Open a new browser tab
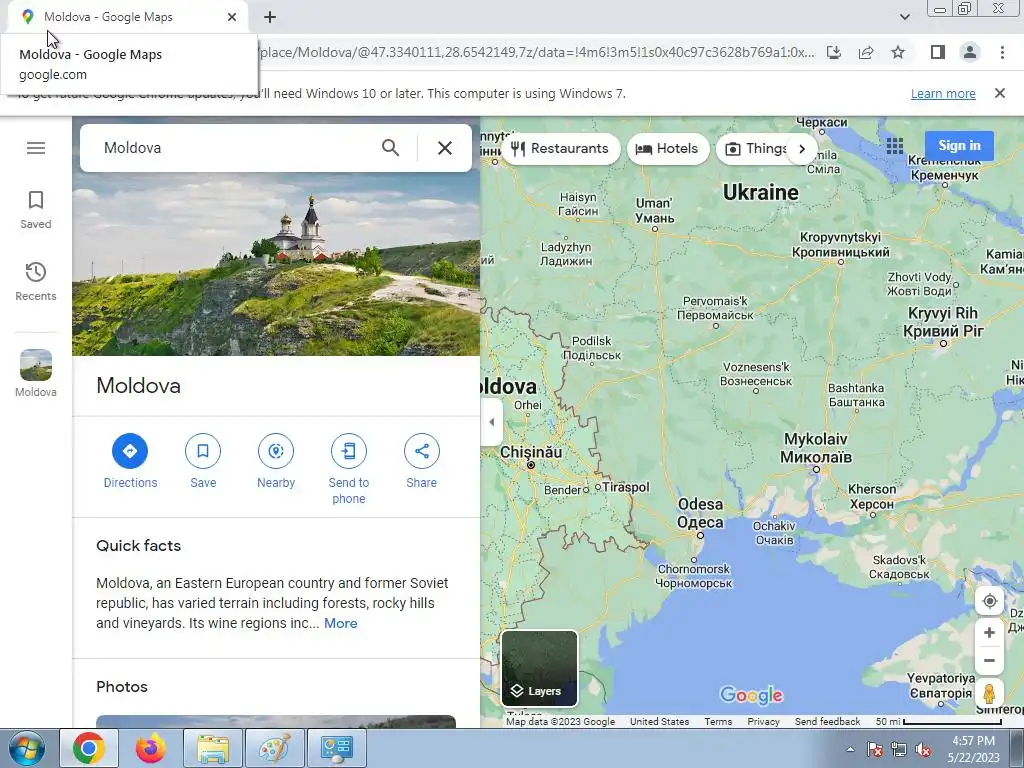 pyautogui.click(x=270, y=18)
